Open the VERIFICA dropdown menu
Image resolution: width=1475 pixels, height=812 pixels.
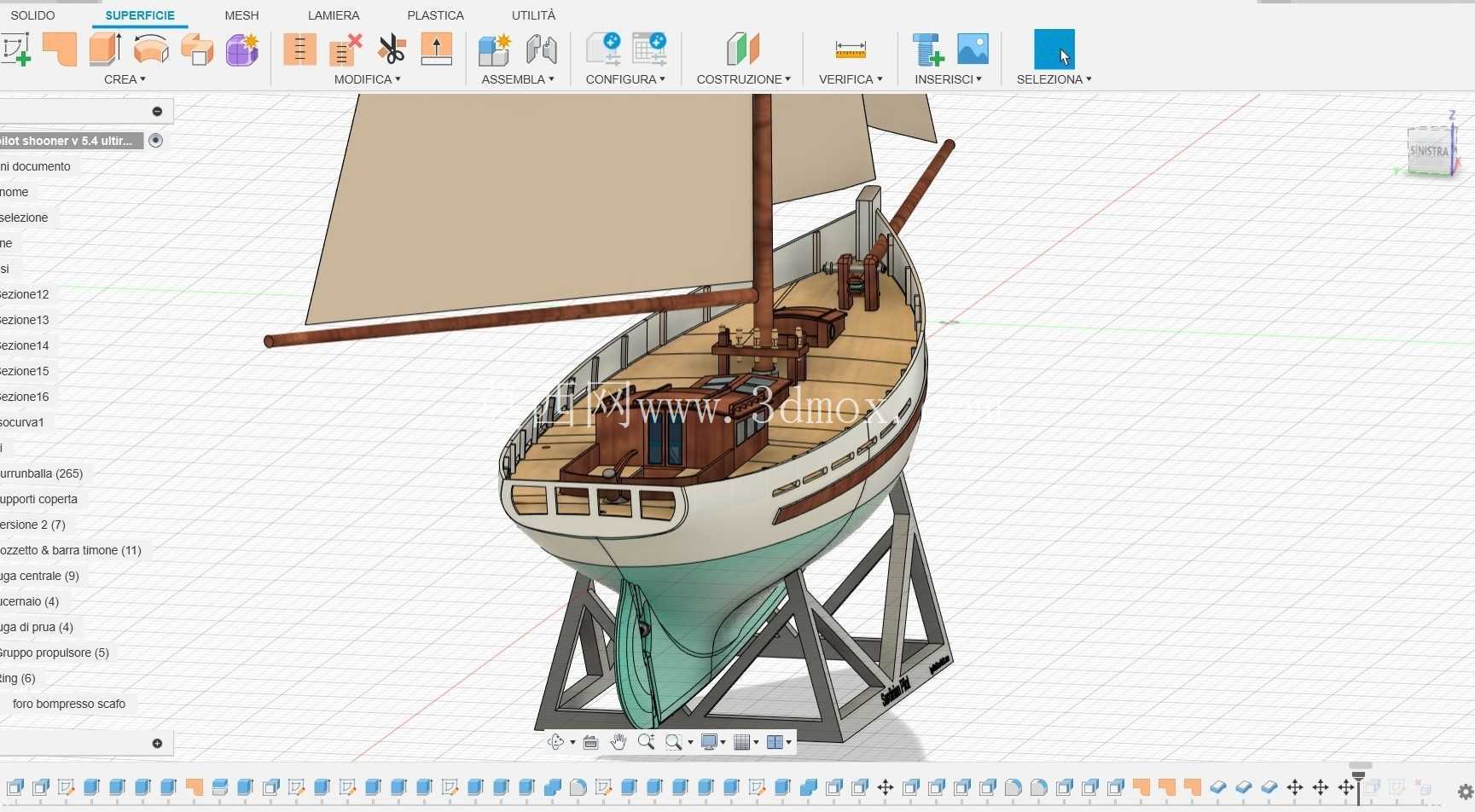[x=851, y=79]
